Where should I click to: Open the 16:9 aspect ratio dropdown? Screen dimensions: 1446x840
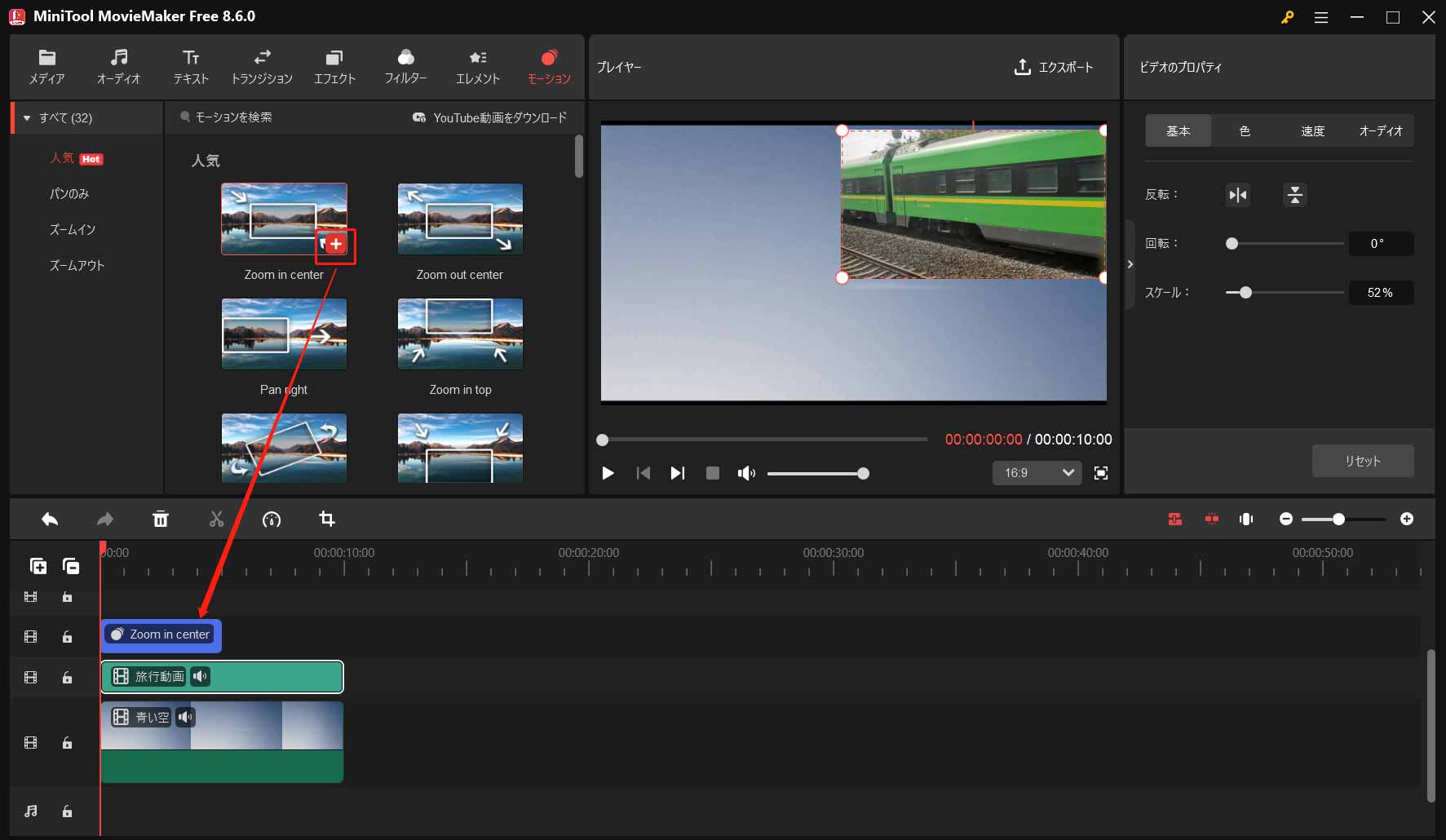click(x=1037, y=473)
